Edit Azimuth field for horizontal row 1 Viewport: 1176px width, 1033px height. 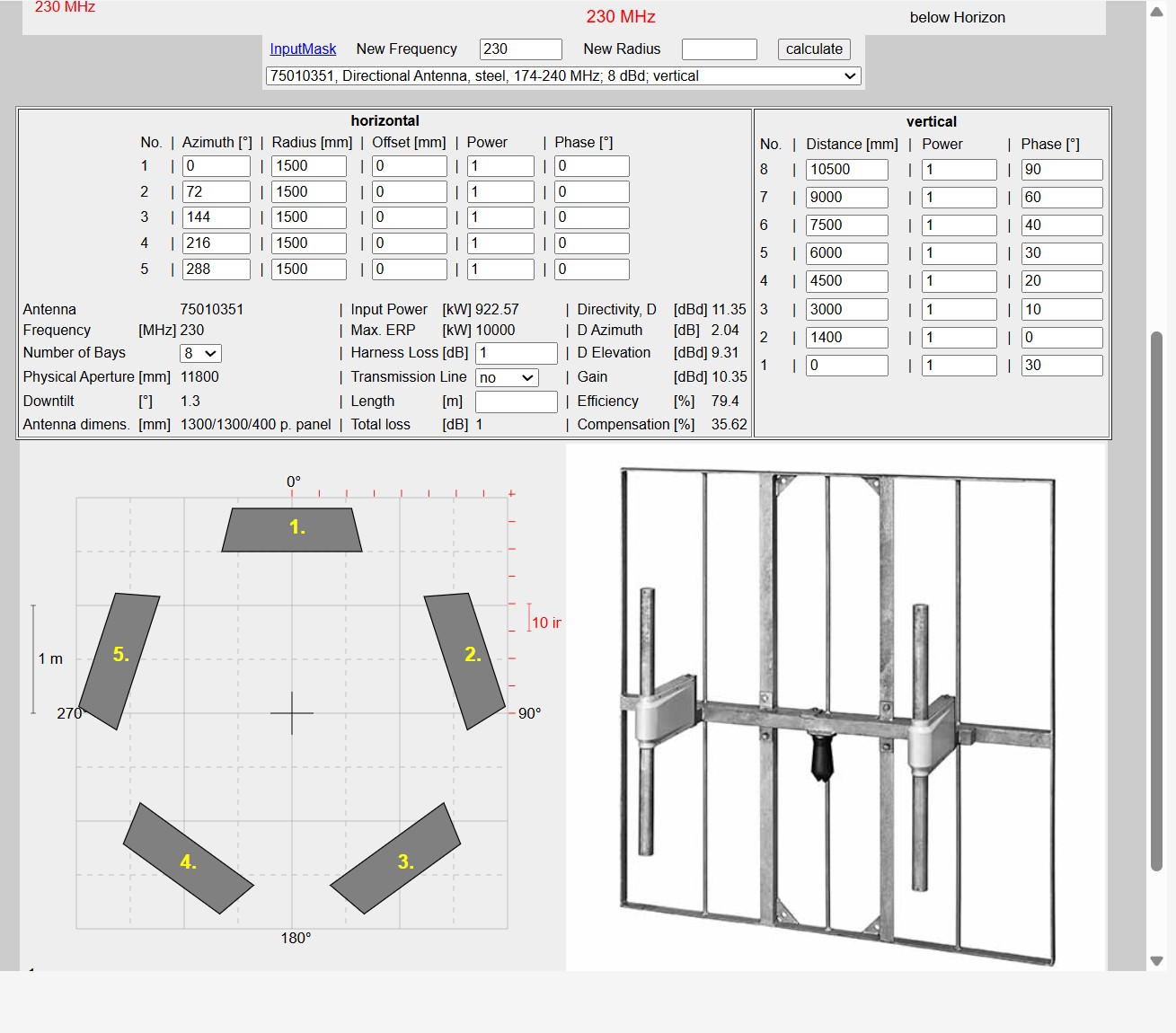tap(217, 166)
